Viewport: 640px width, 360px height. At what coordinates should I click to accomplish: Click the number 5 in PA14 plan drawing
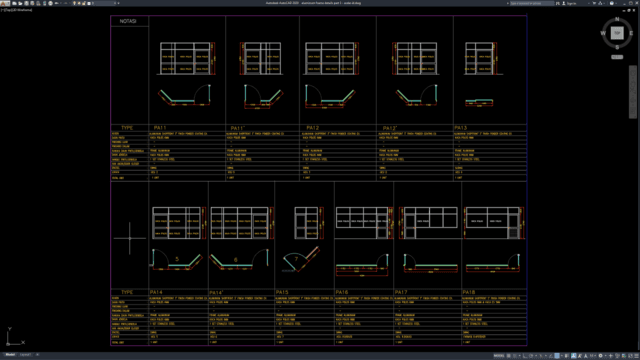177,259
